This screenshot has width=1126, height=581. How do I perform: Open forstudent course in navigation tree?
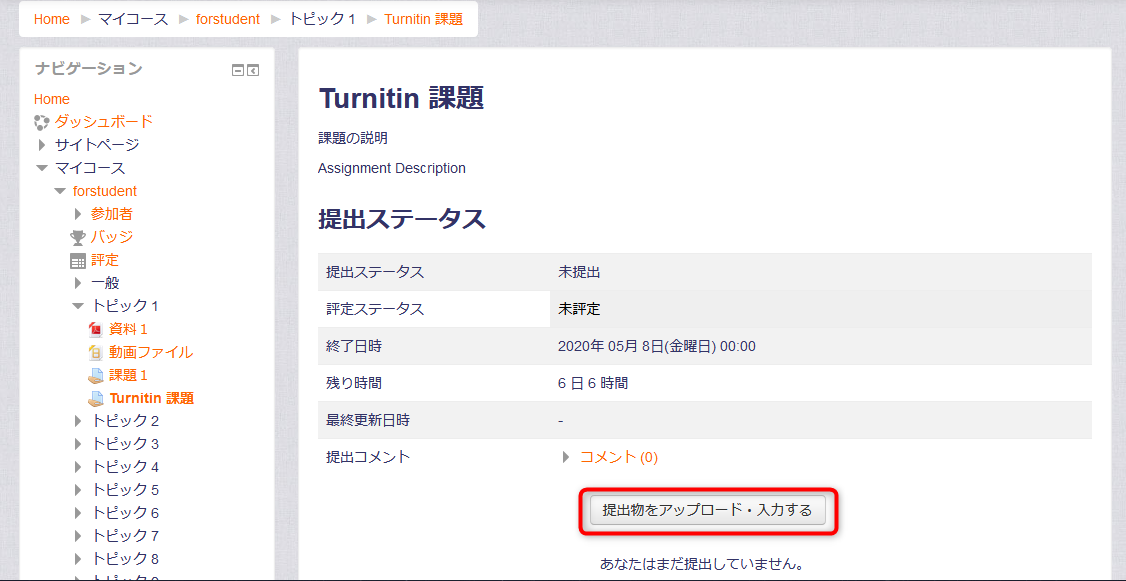pyautogui.click(x=105, y=191)
